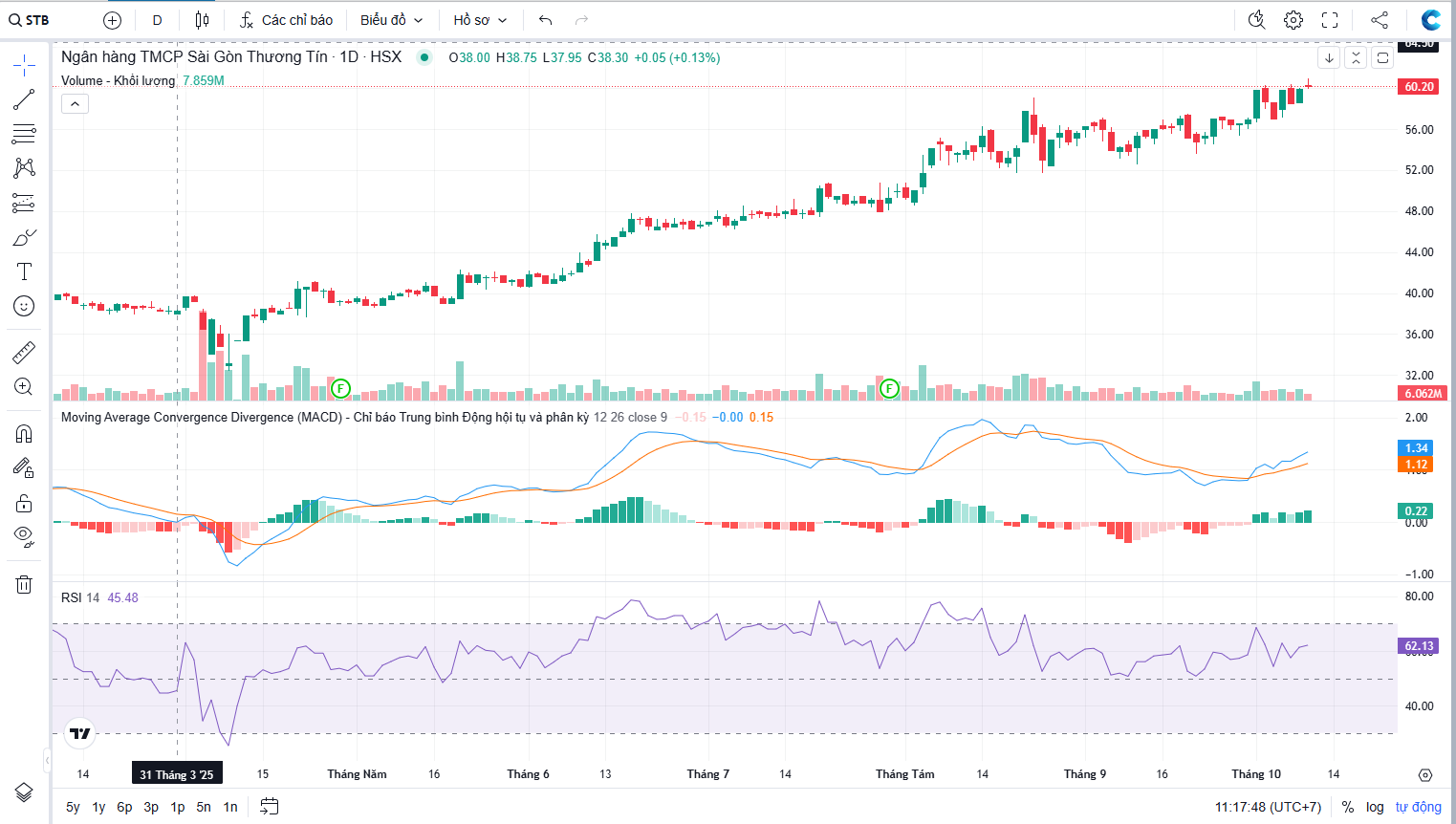
Task: Expand the Hồ sơ dropdown
Action: coord(480,20)
